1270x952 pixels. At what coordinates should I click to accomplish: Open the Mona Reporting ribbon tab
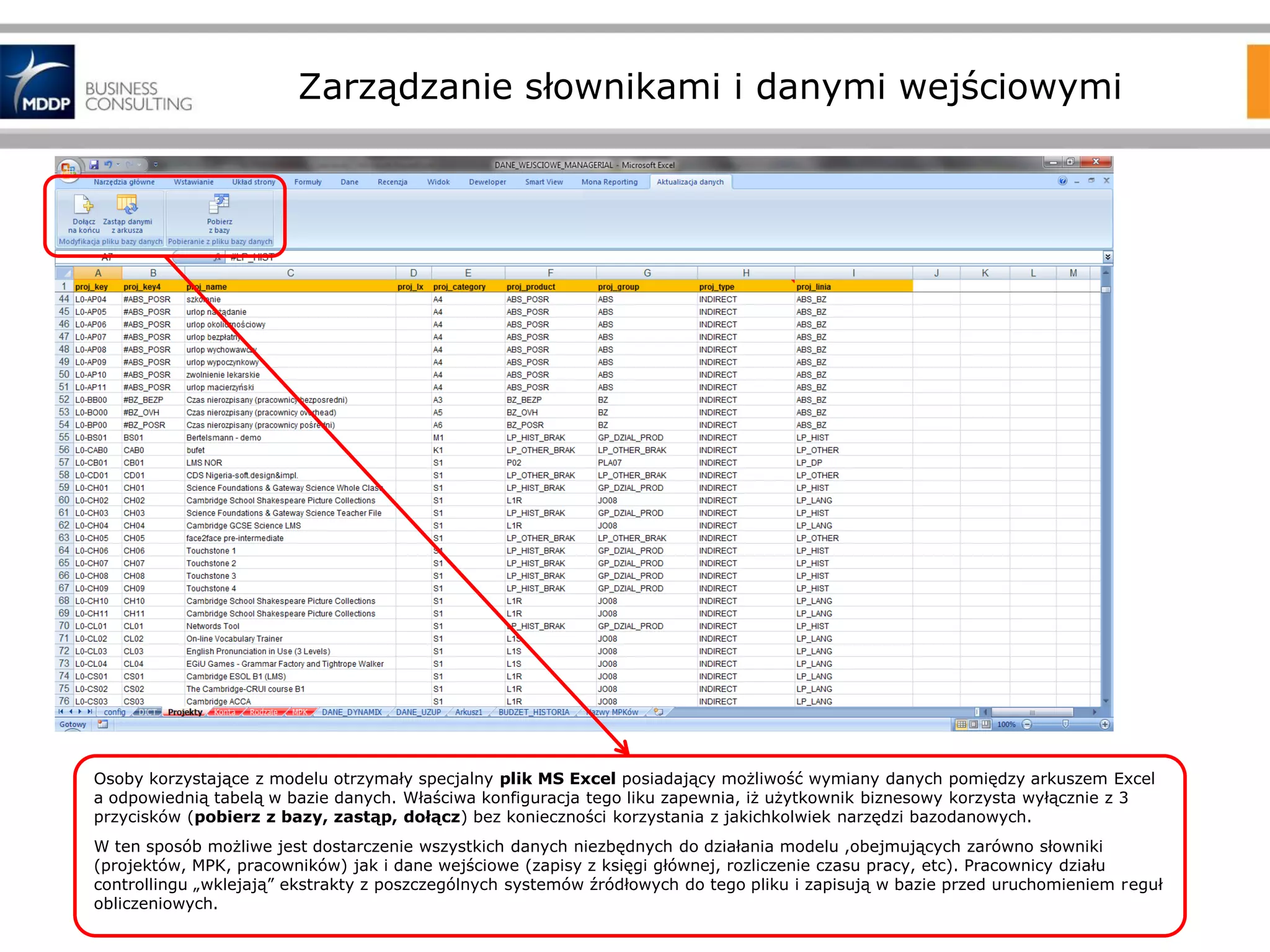[610, 182]
